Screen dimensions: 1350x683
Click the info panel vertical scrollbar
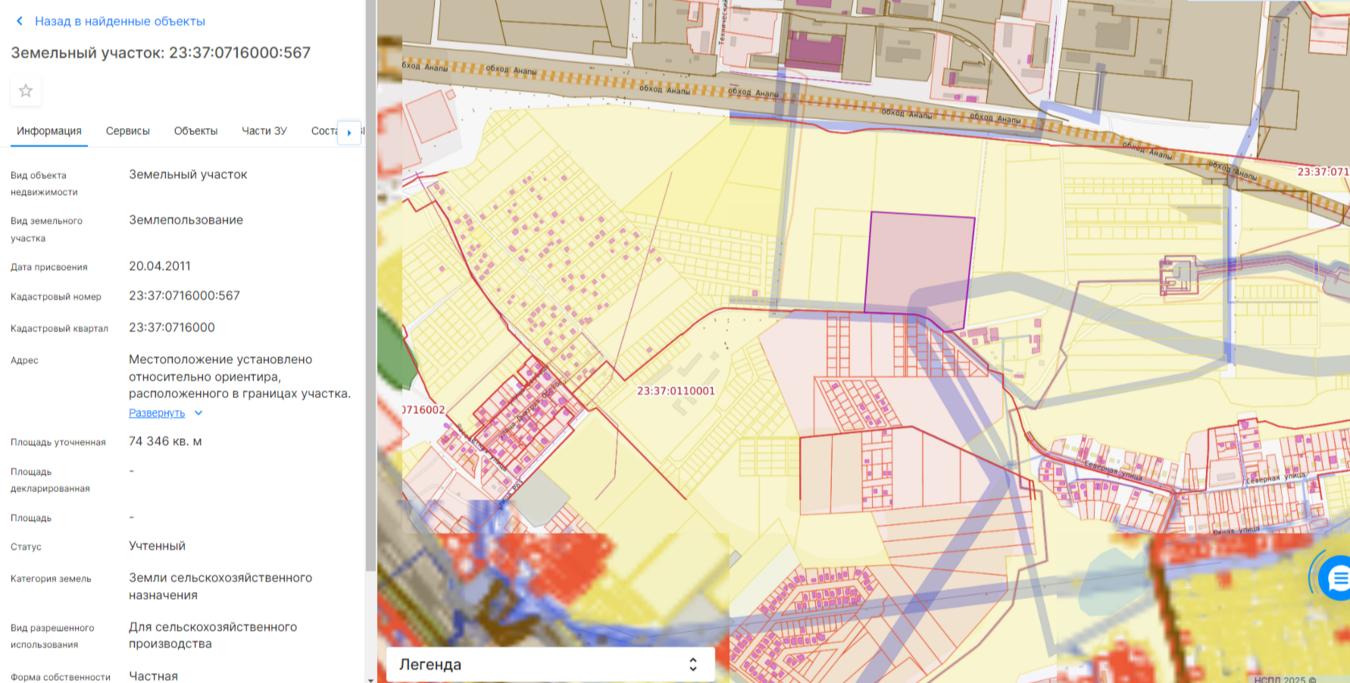[370, 300]
